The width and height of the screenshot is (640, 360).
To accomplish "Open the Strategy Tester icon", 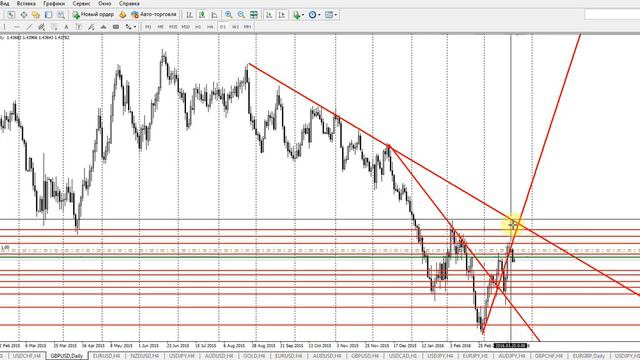I will 61,15.
